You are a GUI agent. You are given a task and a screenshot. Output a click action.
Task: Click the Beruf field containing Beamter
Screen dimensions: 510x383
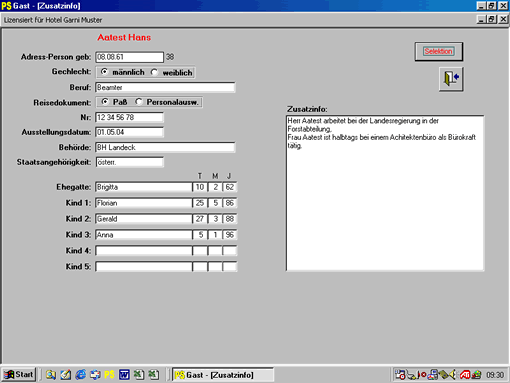(x=165, y=87)
